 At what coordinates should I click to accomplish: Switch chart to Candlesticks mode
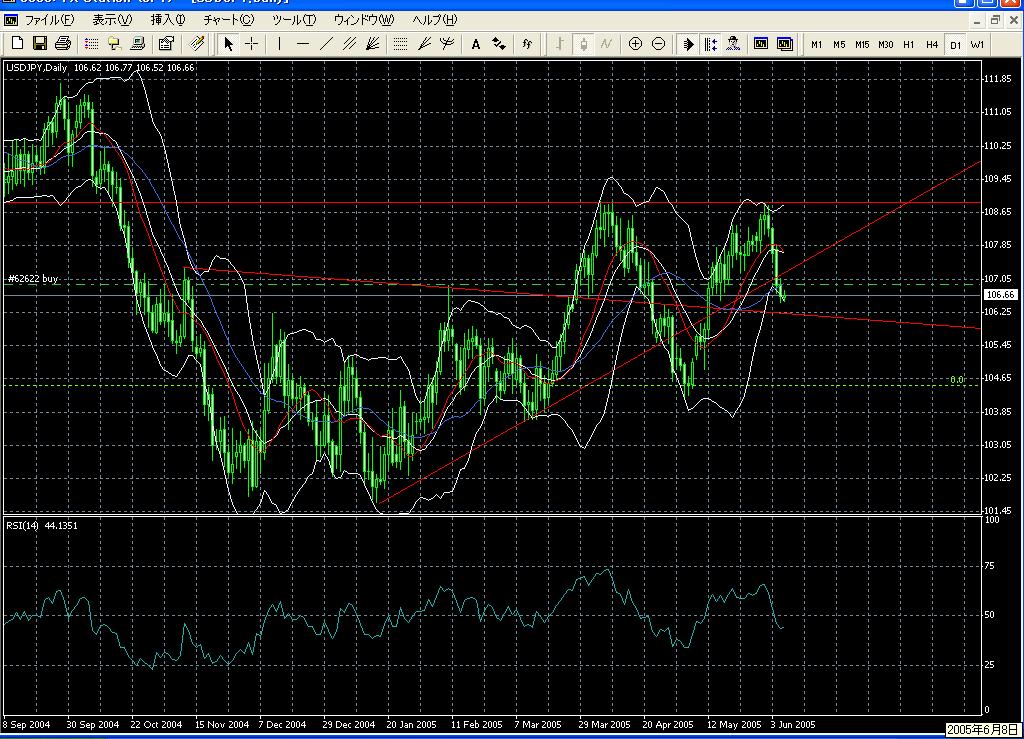(583, 44)
